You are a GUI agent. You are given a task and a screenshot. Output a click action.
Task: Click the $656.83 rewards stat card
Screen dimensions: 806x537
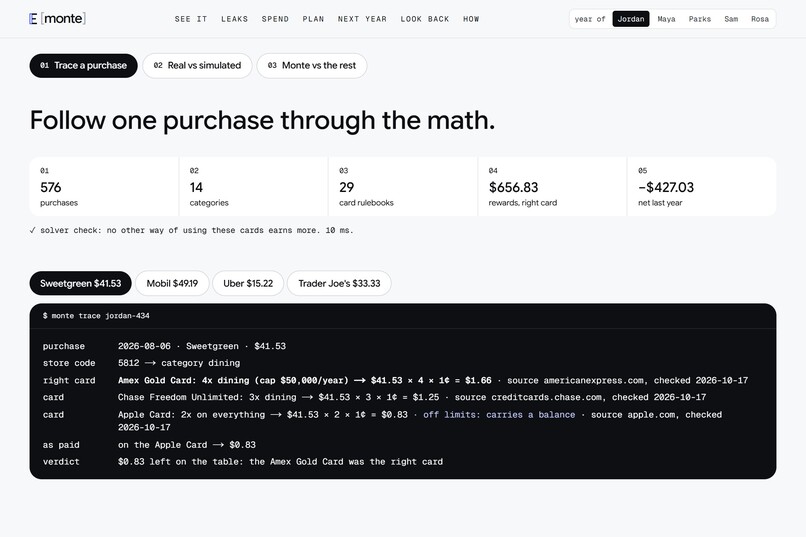[553, 187]
